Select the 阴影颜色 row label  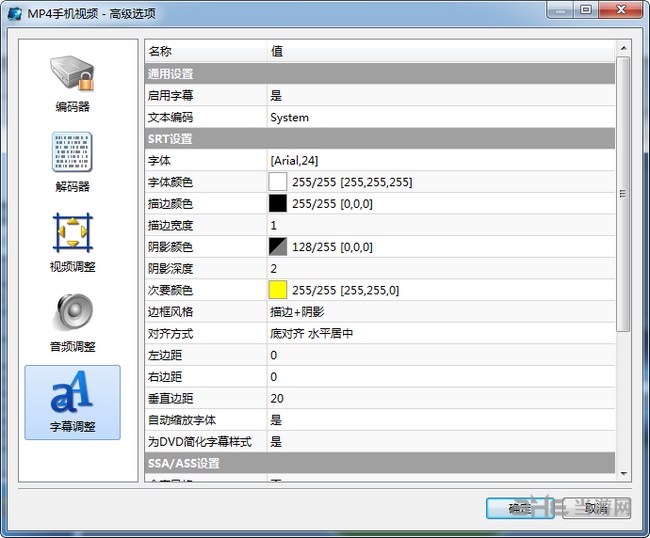pyautogui.click(x=170, y=247)
